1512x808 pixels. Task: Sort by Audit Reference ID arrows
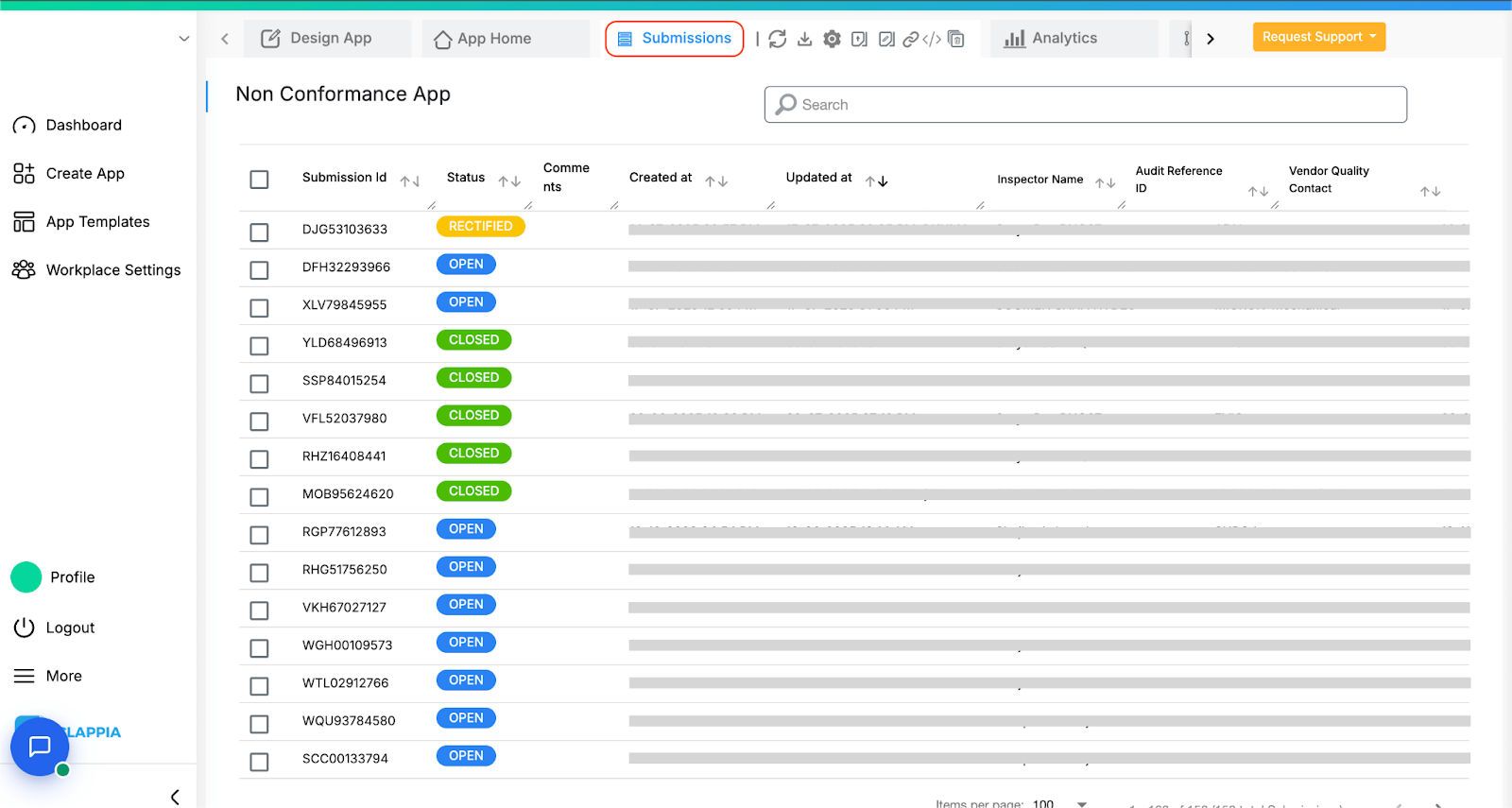tap(1258, 191)
